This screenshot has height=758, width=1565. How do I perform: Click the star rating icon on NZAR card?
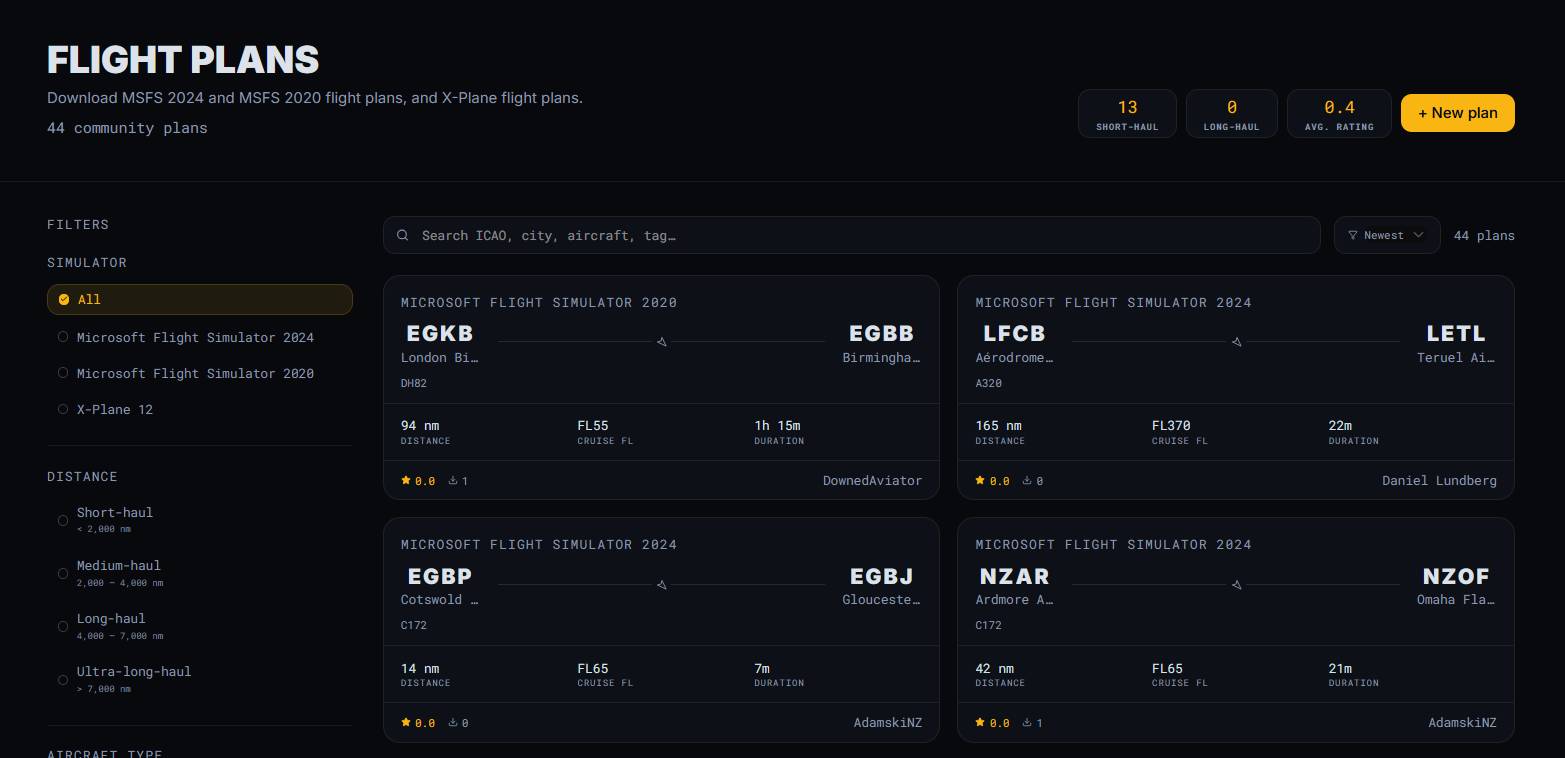coord(980,722)
